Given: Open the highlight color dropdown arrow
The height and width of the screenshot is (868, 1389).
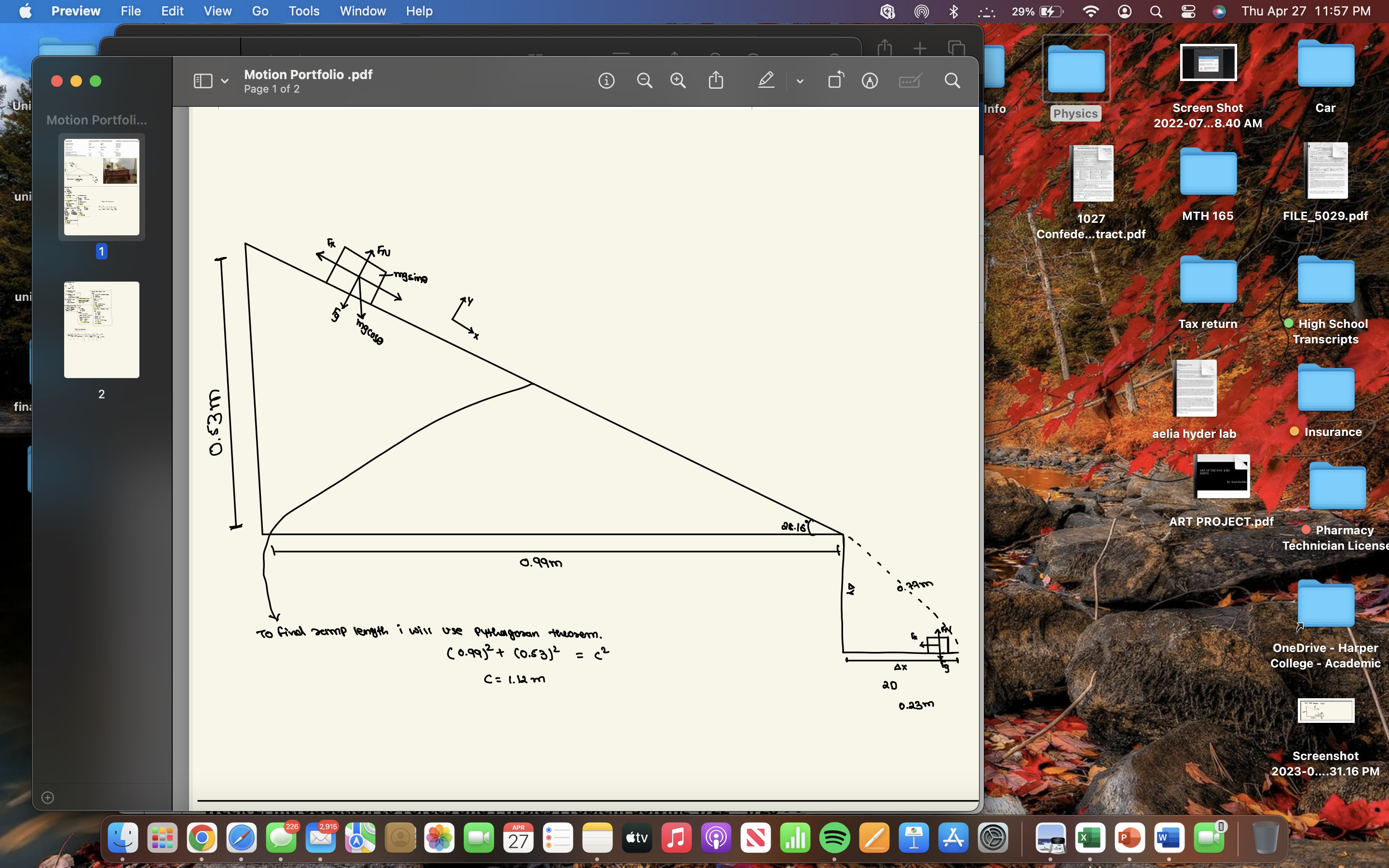Looking at the screenshot, I should 800,81.
